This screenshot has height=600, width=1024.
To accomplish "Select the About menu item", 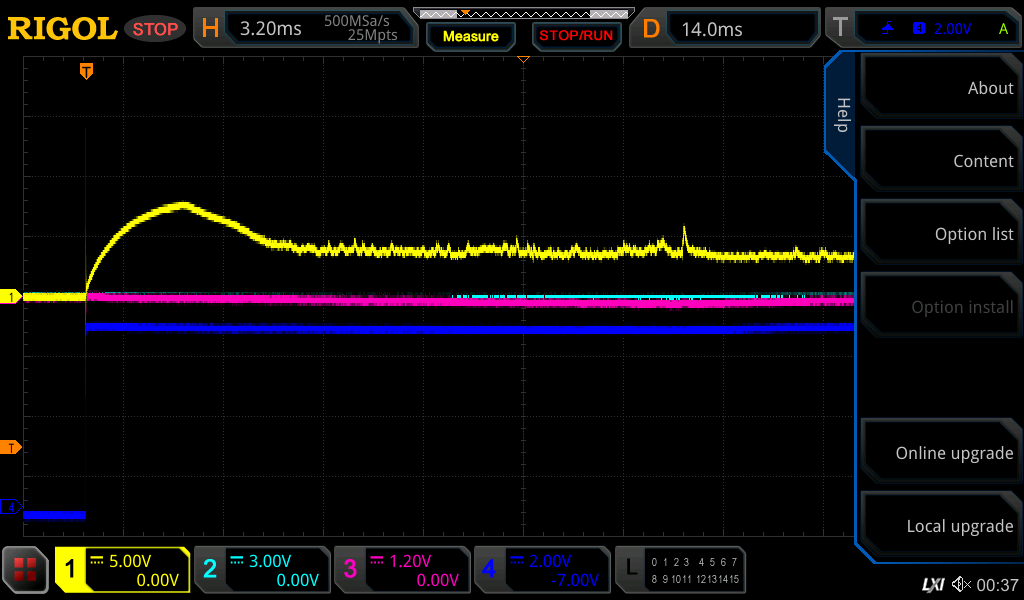I will (x=940, y=88).
